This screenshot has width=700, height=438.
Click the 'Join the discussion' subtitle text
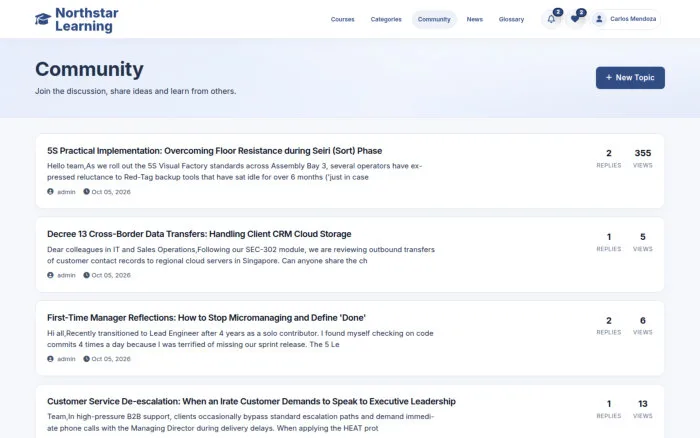click(x=136, y=91)
